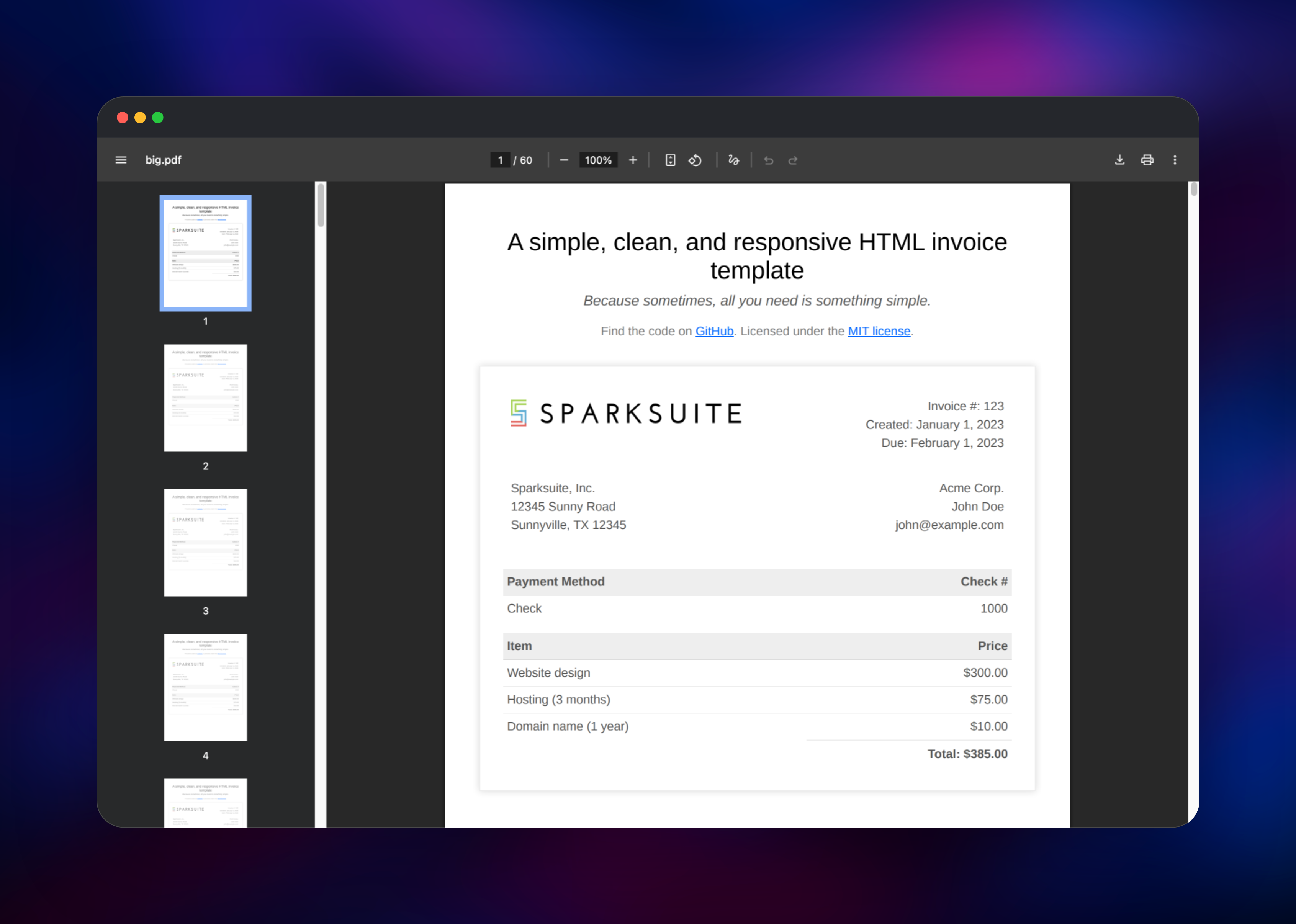This screenshot has width=1296, height=924.
Task: Click '12345 Sunny Road' text
Action: pyautogui.click(x=563, y=506)
